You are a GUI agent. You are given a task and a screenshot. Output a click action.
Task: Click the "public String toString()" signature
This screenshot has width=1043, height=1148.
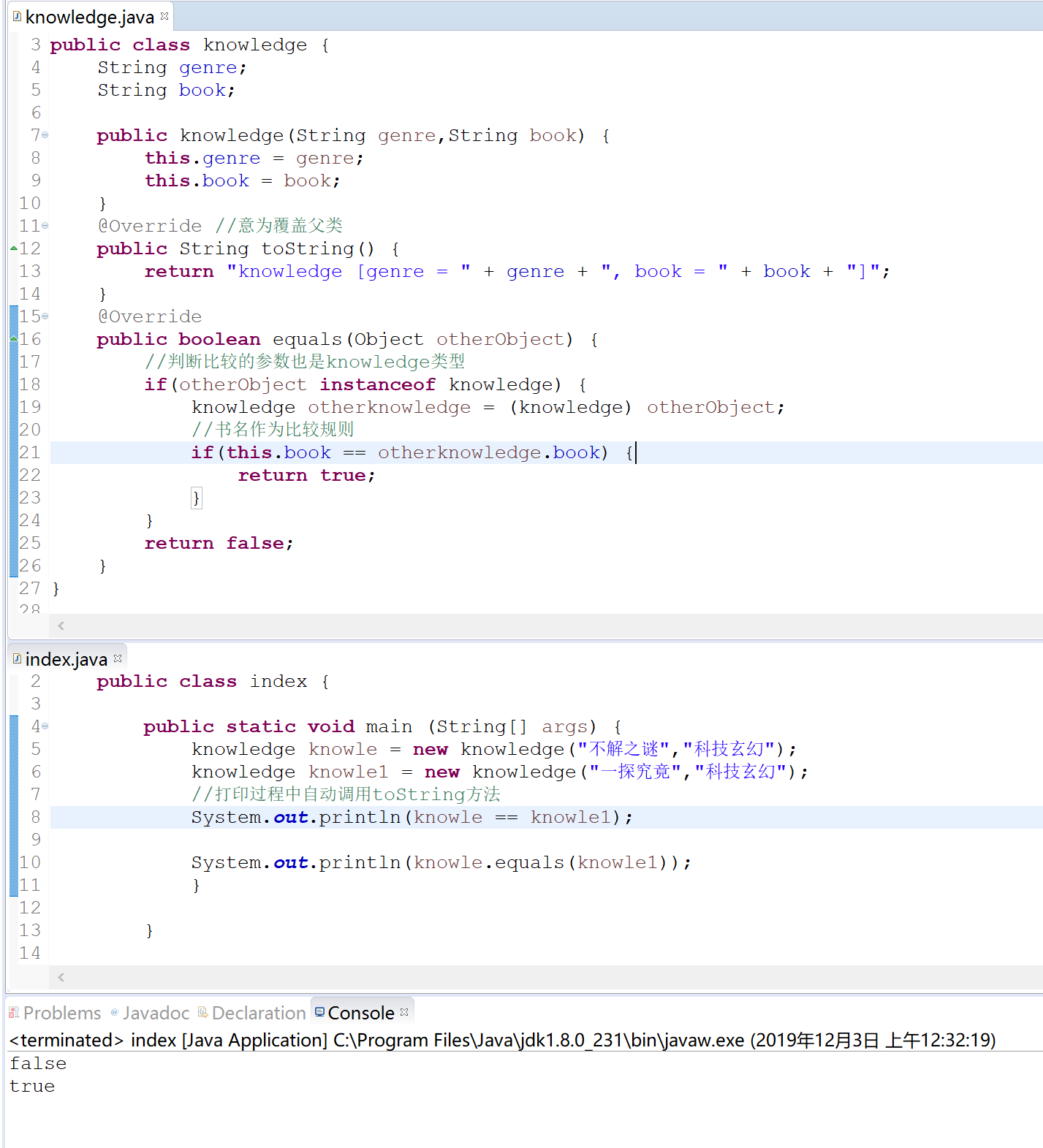tap(249, 248)
